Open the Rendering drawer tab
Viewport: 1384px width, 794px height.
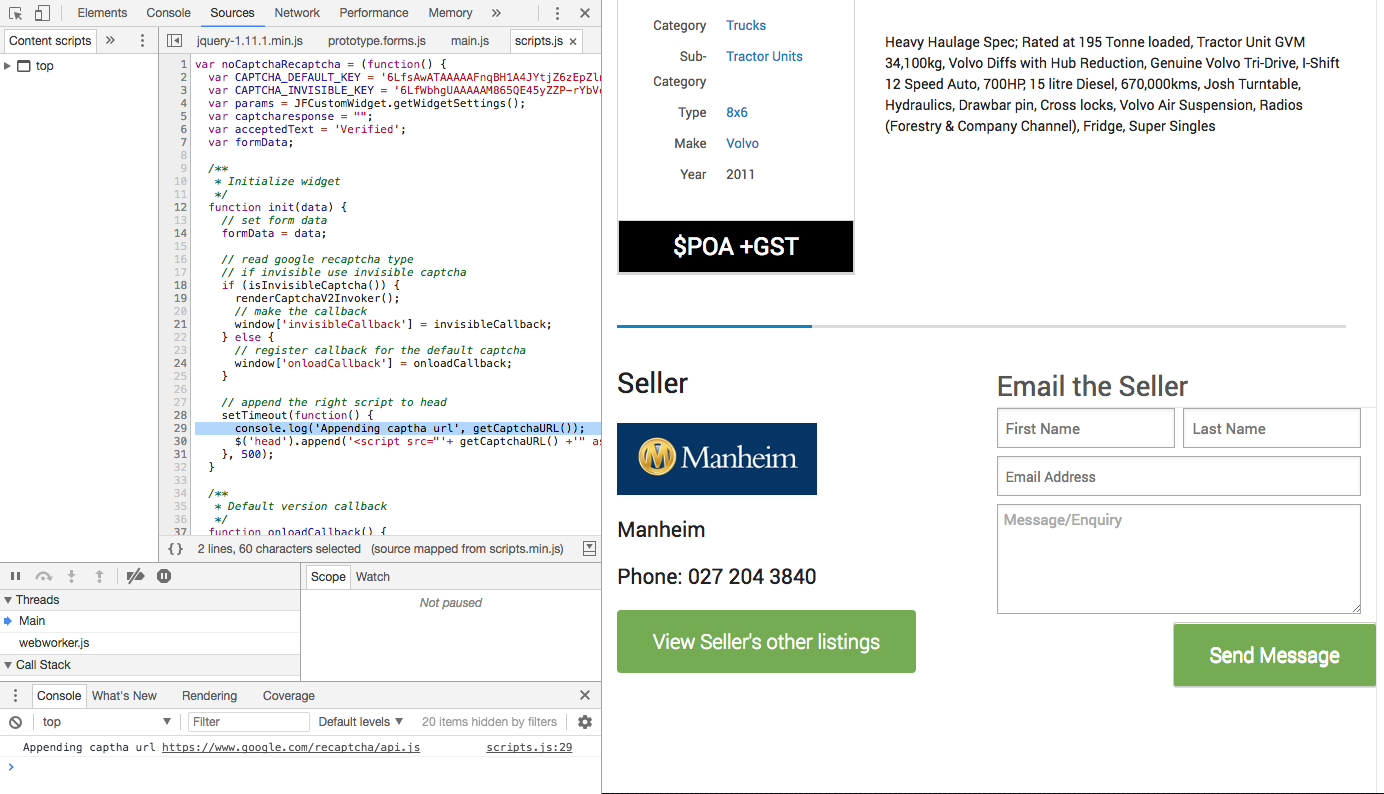(209, 696)
